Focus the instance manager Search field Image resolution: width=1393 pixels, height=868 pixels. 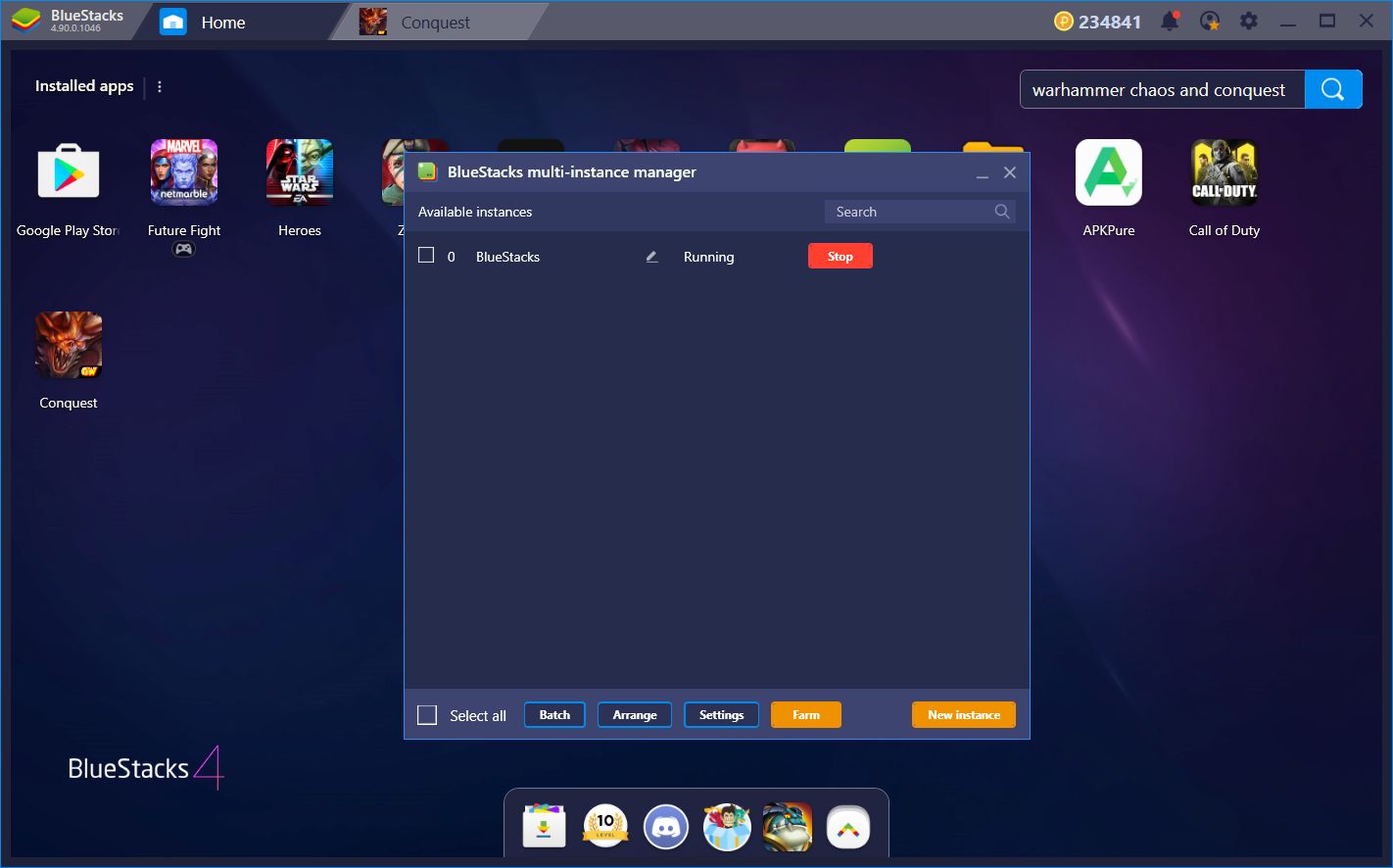pos(920,212)
